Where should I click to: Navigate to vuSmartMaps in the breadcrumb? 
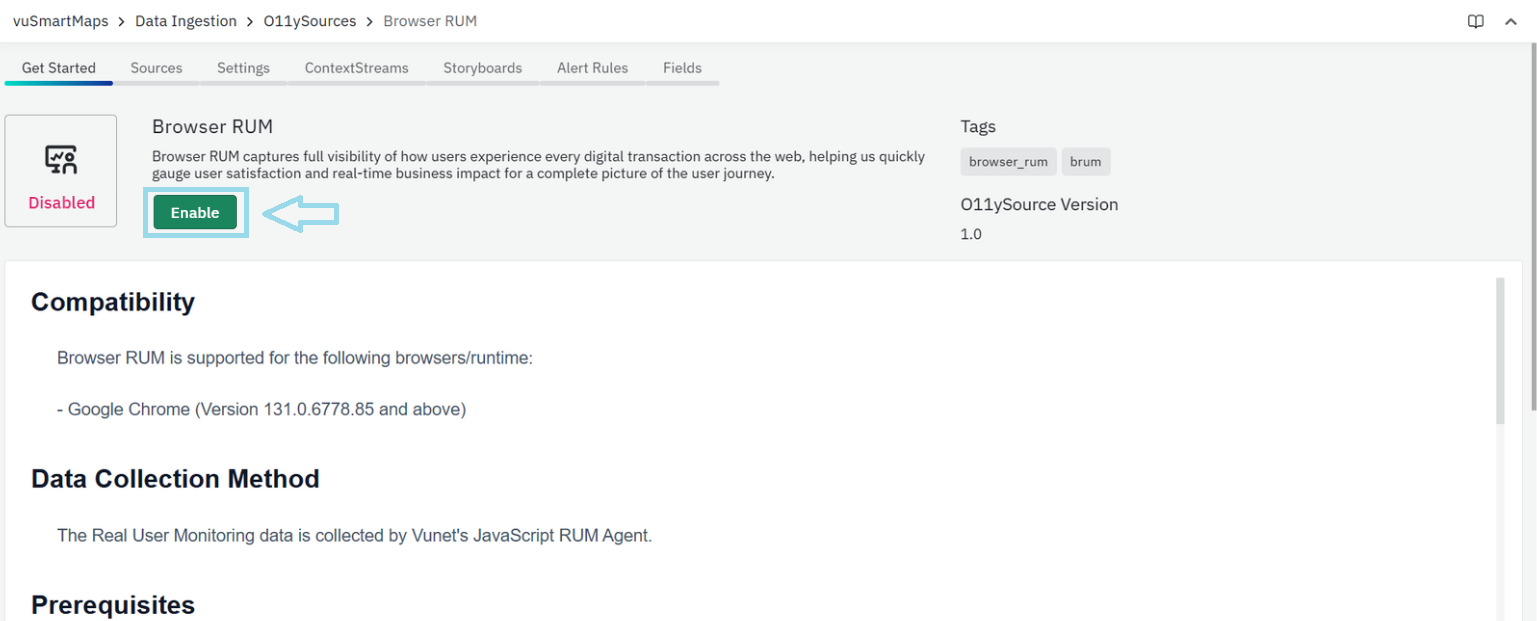tap(60, 21)
